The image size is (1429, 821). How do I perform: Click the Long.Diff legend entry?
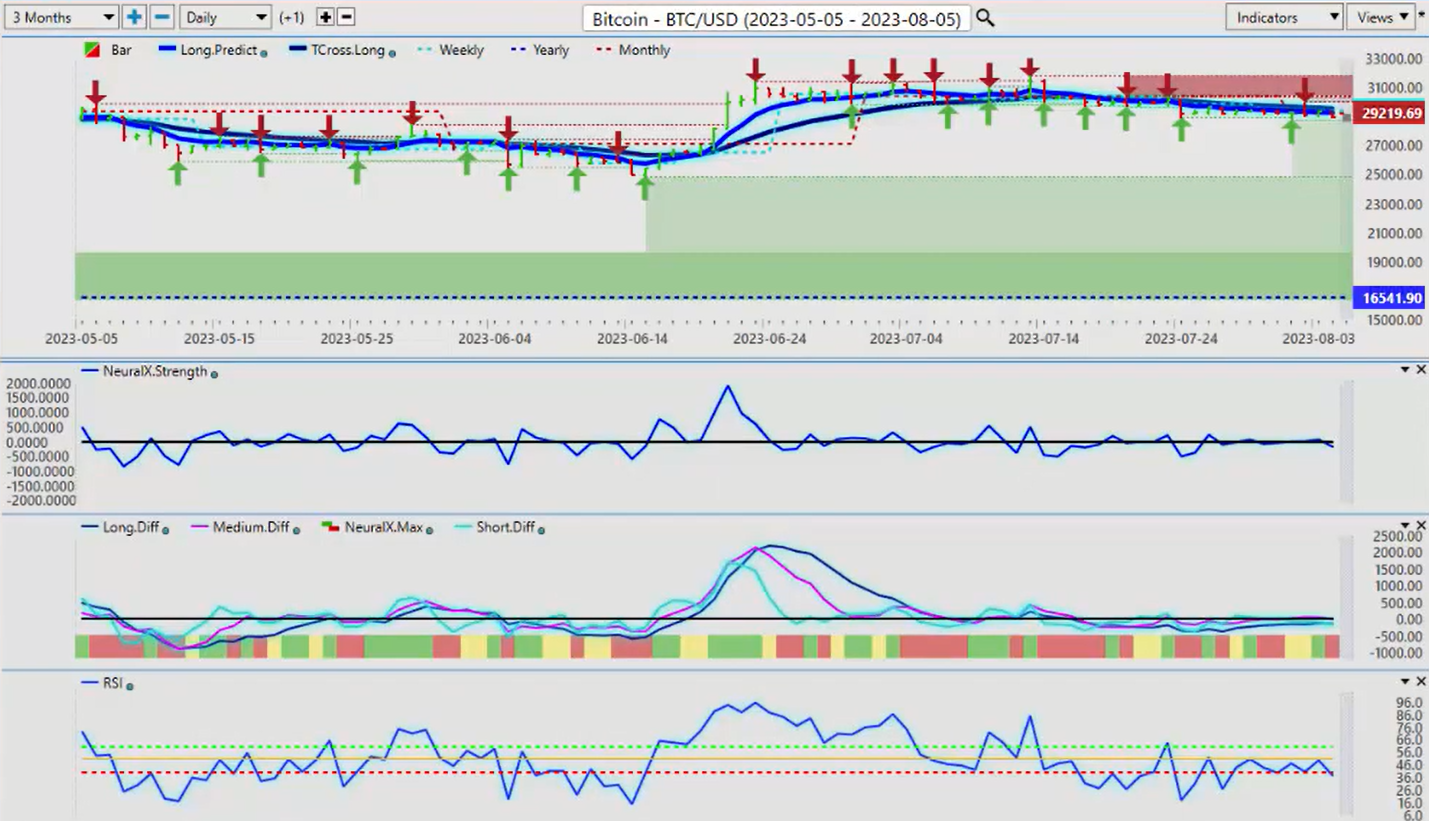click(x=131, y=527)
